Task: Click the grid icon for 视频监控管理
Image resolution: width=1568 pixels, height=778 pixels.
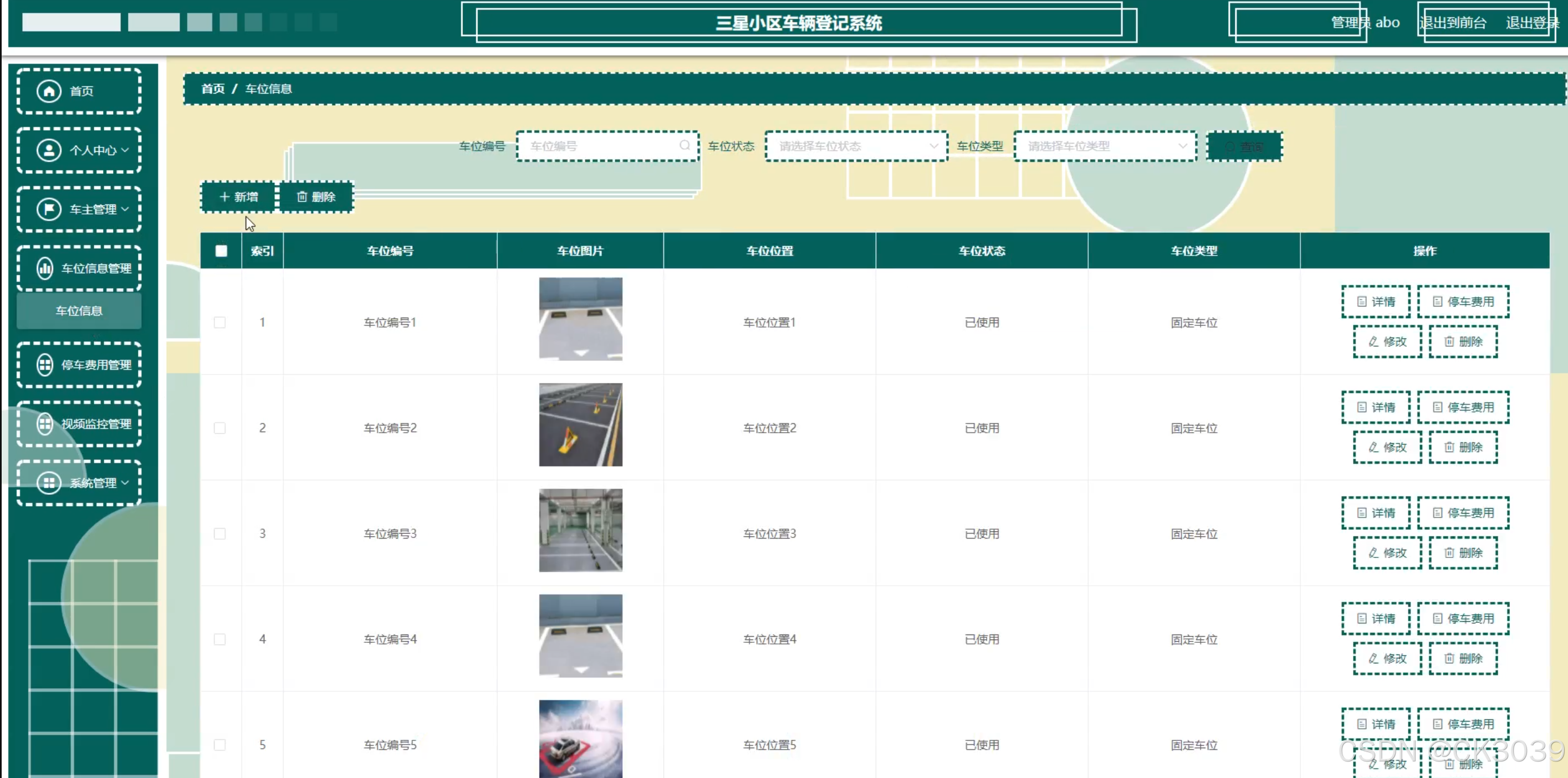Action: [45, 424]
